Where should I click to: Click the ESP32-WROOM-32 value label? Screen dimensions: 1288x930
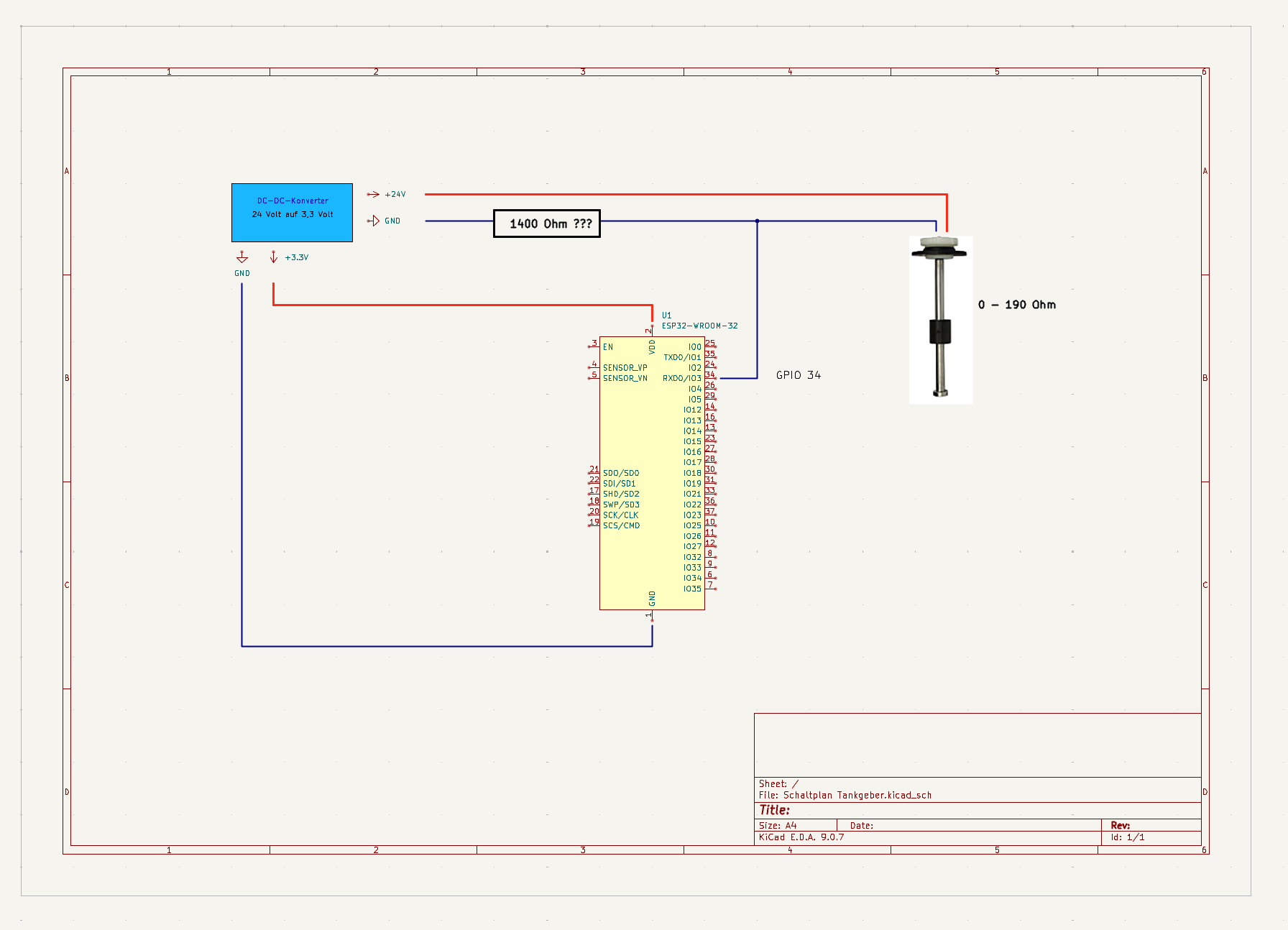[700, 326]
